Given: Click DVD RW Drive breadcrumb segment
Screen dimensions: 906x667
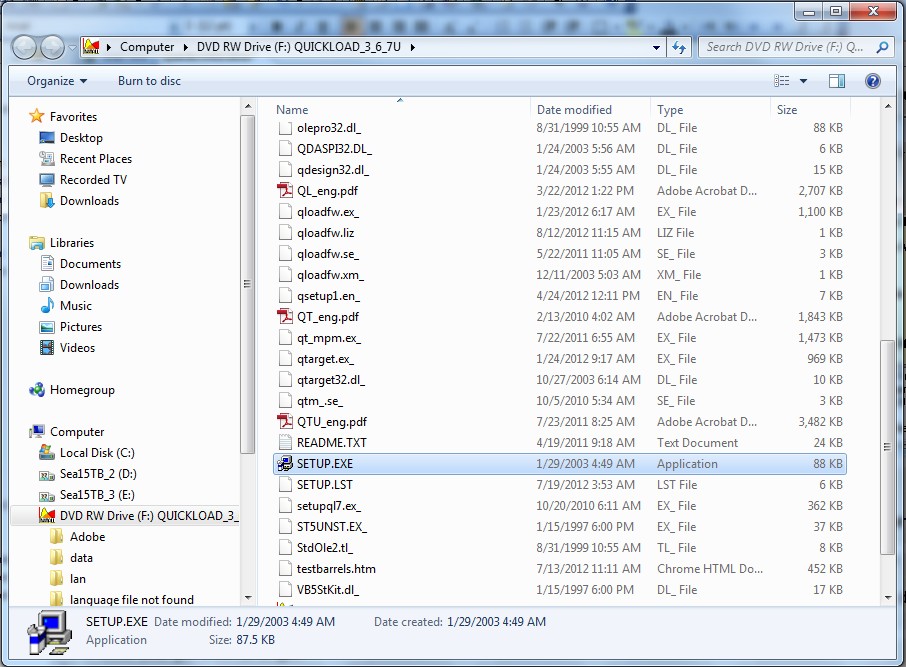Looking at the screenshot, I should [x=299, y=47].
